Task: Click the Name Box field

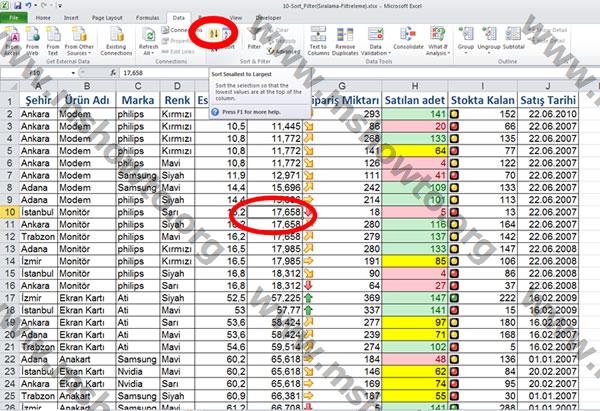Action: pos(35,72)
